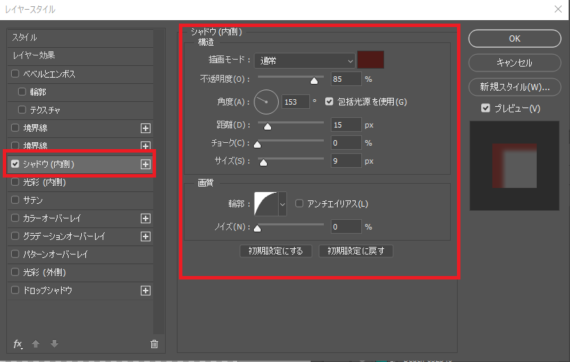
Task: Enable the ベベルとエンボス checkbox
Action: [15, 74]
